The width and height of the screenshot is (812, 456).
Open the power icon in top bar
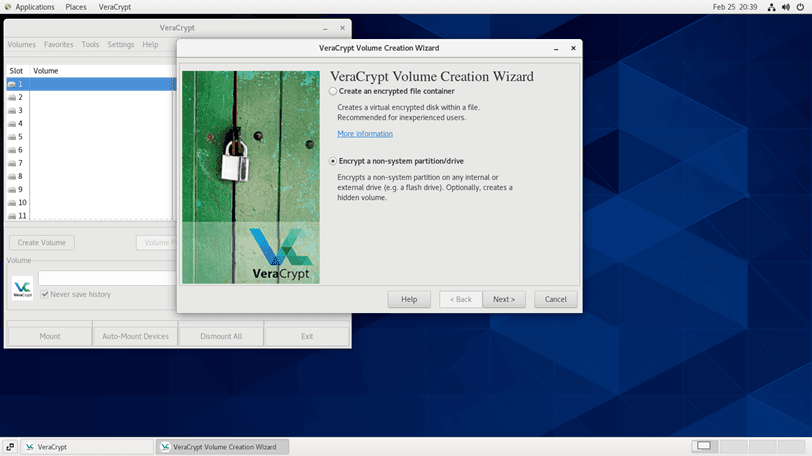(x=800, y=7)
